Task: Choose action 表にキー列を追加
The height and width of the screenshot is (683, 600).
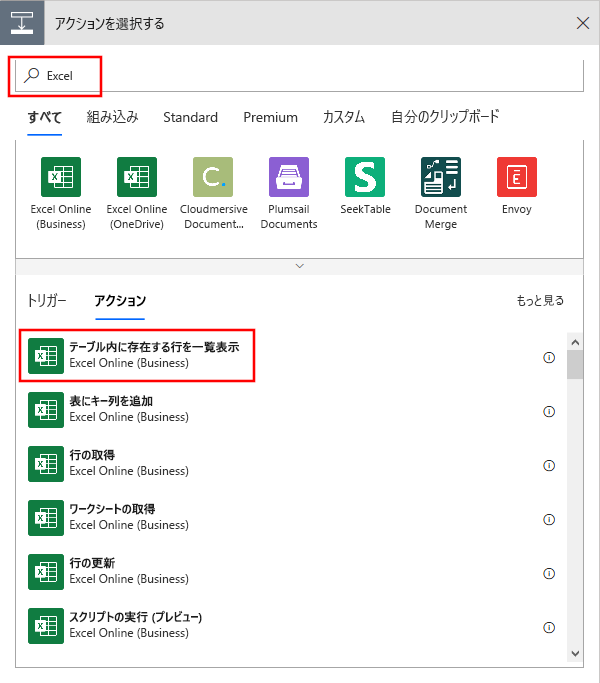Action: 292,410
